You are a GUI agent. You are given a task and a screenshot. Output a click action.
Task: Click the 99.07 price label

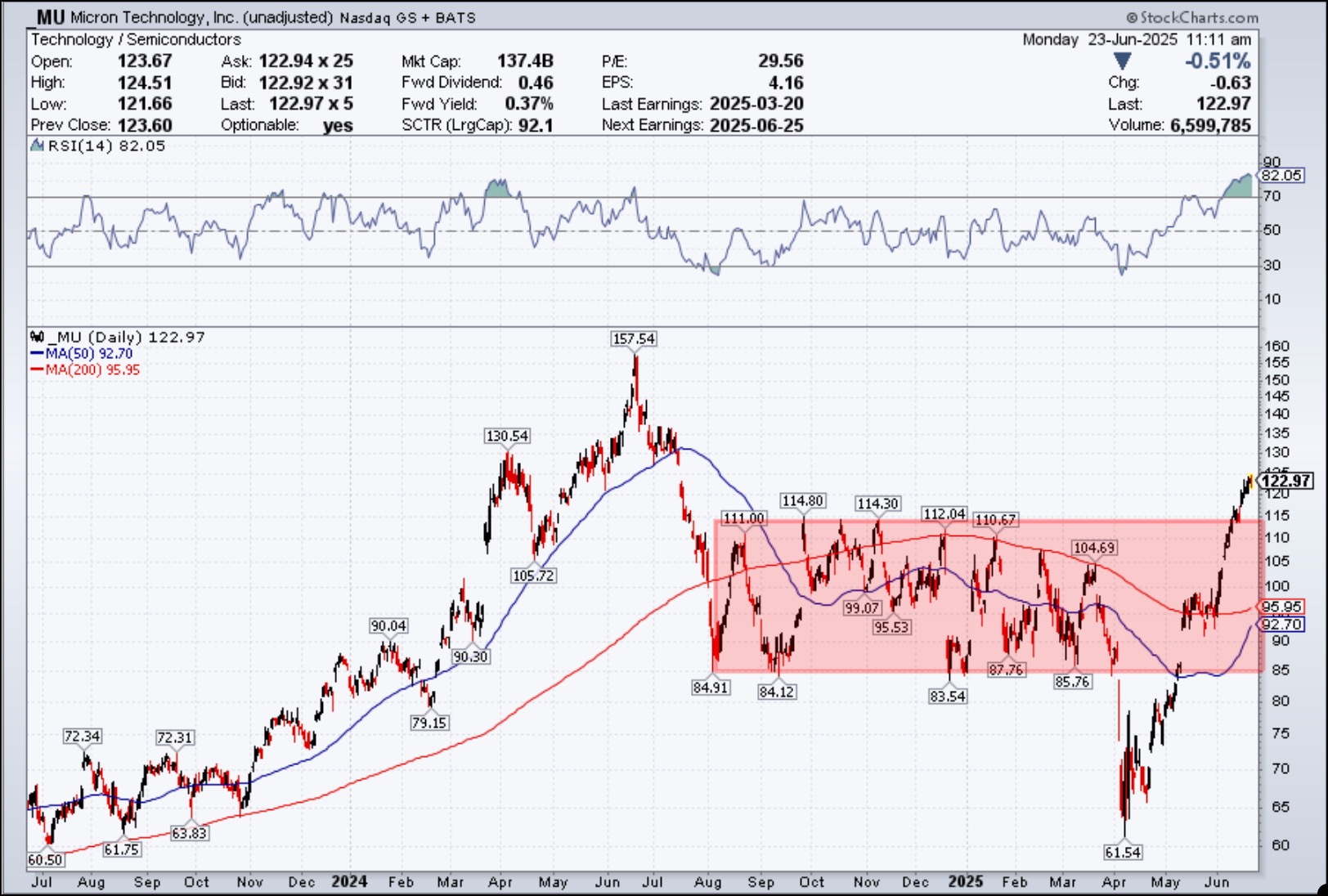pyautogui.click(x=862, y=608)
